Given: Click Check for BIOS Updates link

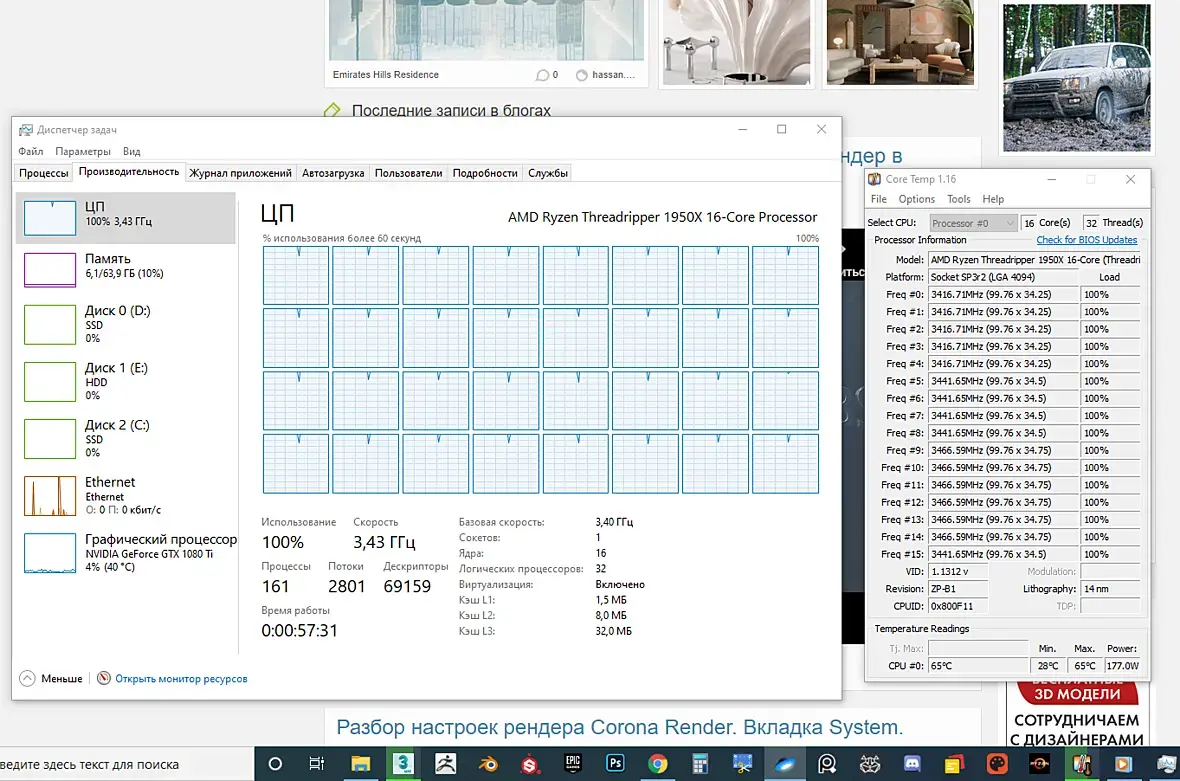Looking at the screenshot, I should [1087, 239].
